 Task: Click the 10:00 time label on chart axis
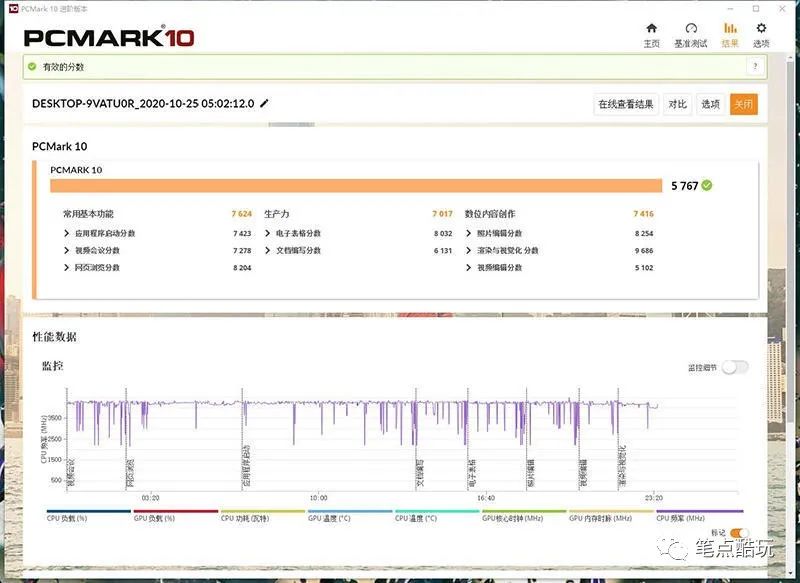tap(318, 498)
